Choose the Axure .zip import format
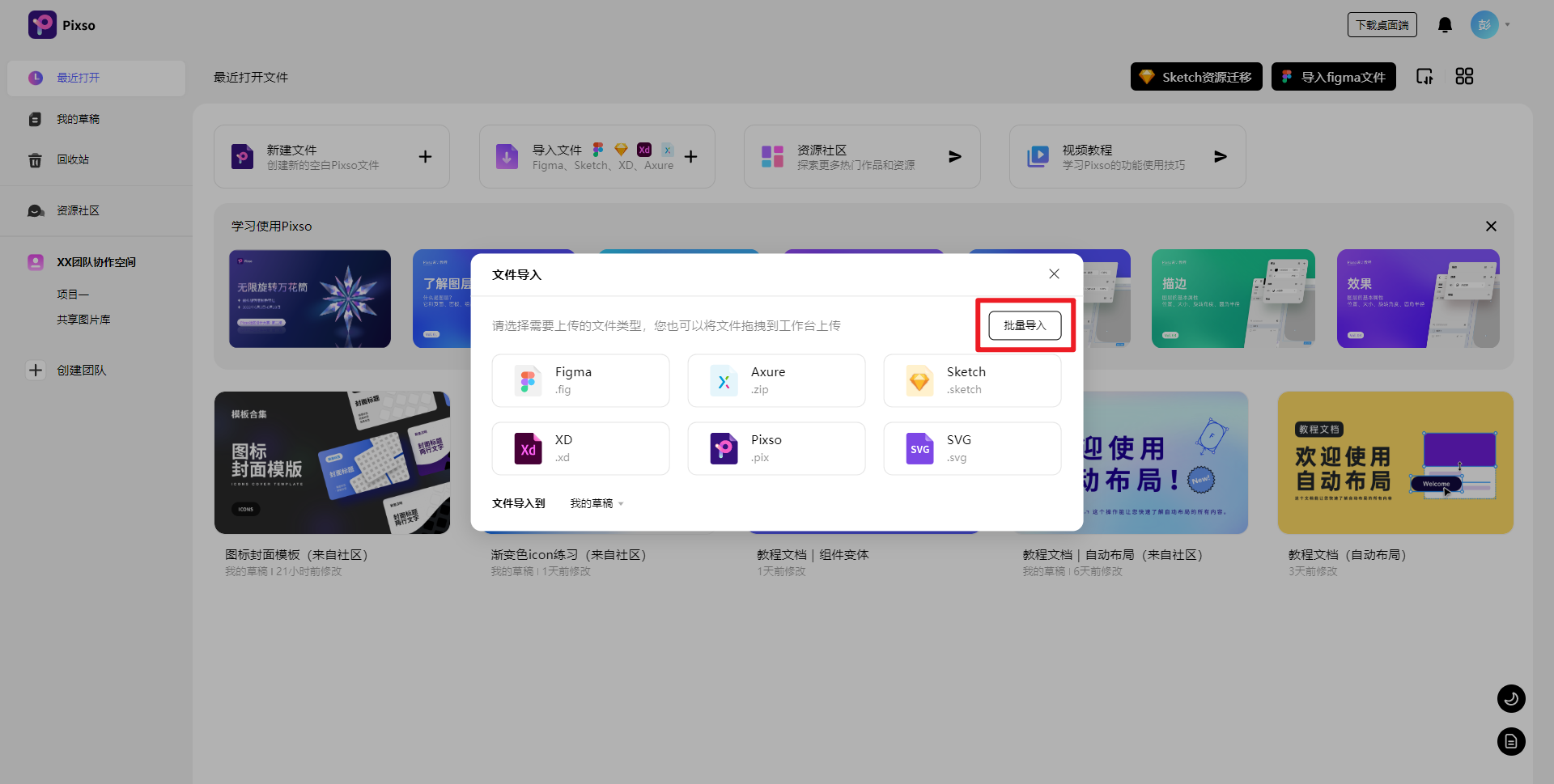Screen dimensions: 1554x784 click(x=776, y=380)
